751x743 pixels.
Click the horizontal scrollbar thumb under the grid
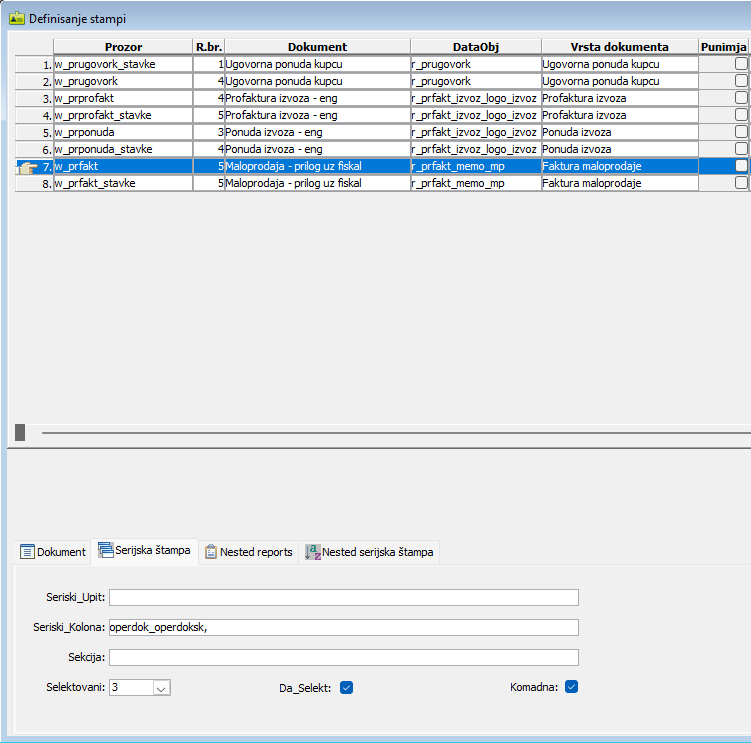tap(20, 432)
